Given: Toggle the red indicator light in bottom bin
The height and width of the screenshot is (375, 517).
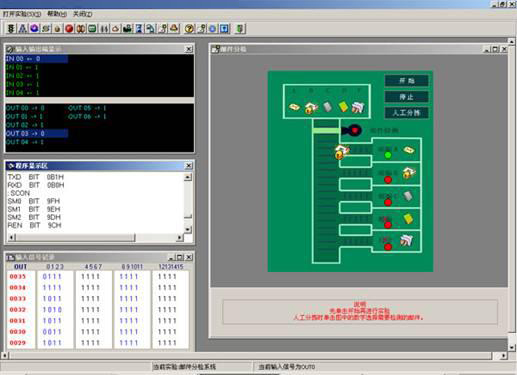Looking at the screenshot, I should click(388, 247).
